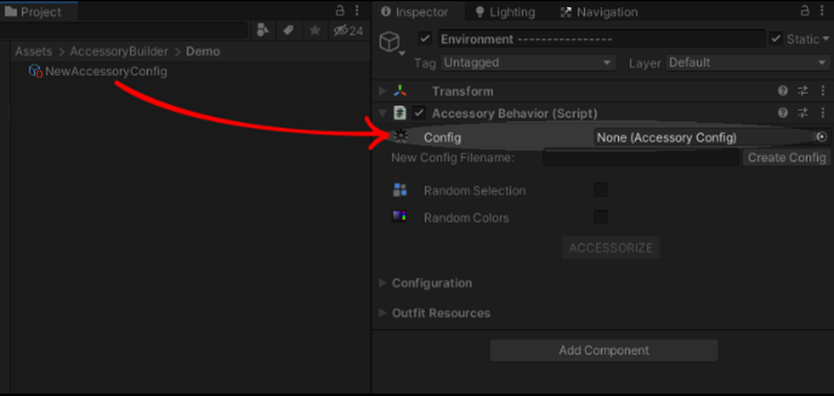Click the ACCESSORIZE button
The height and width of the screenshot is (396, 834).
[611, 248]
